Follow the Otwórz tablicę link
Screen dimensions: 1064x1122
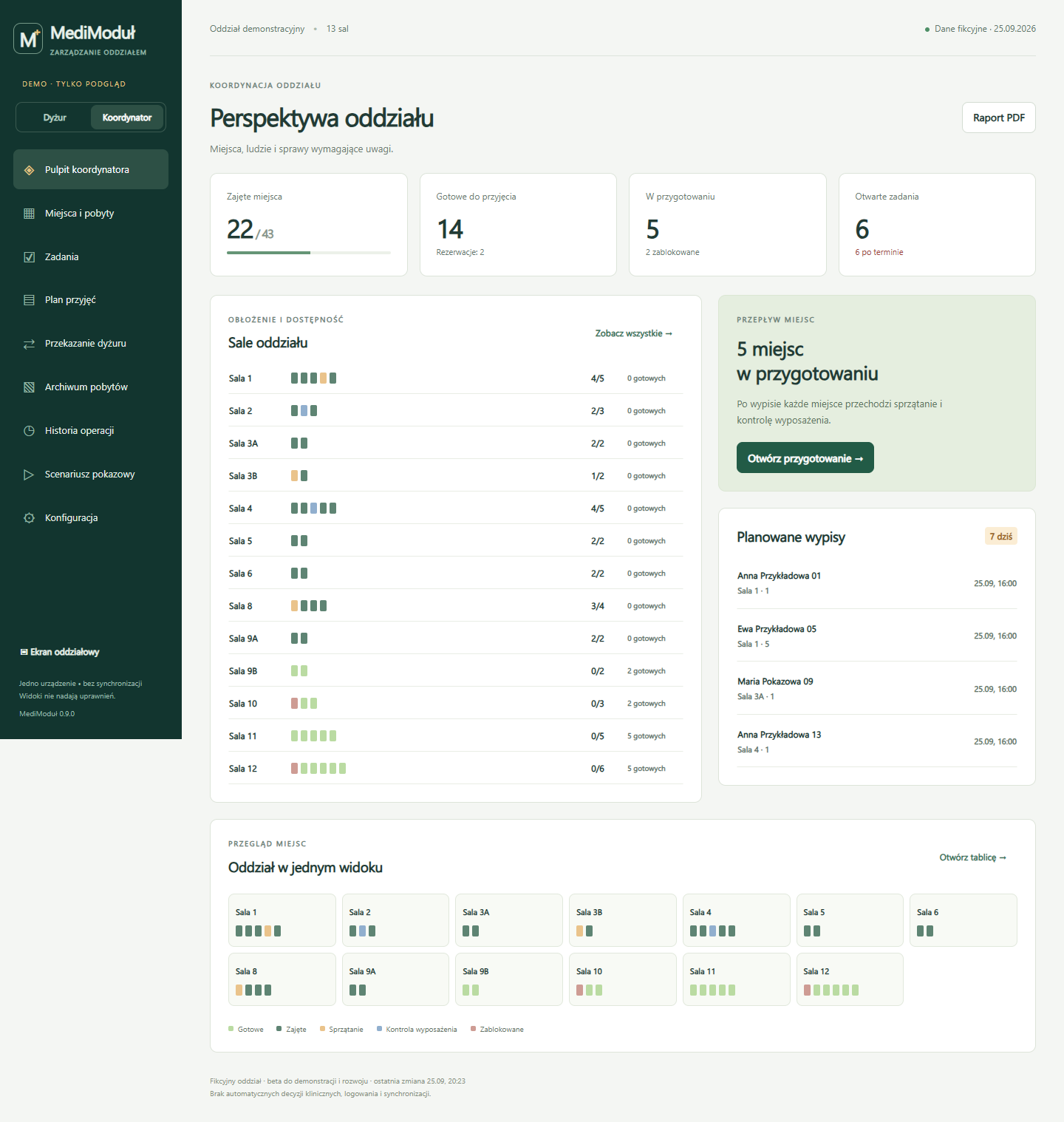coord(973,857)
